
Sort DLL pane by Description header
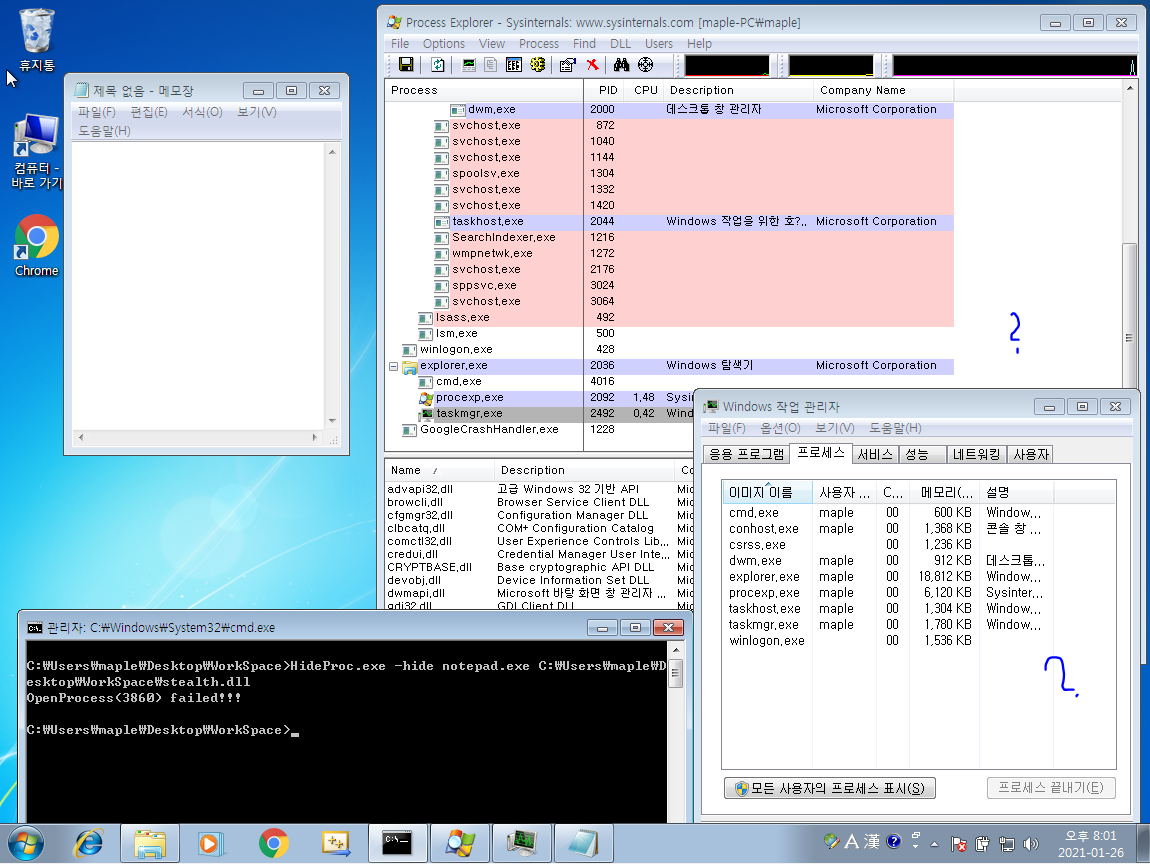click(584, 470)
